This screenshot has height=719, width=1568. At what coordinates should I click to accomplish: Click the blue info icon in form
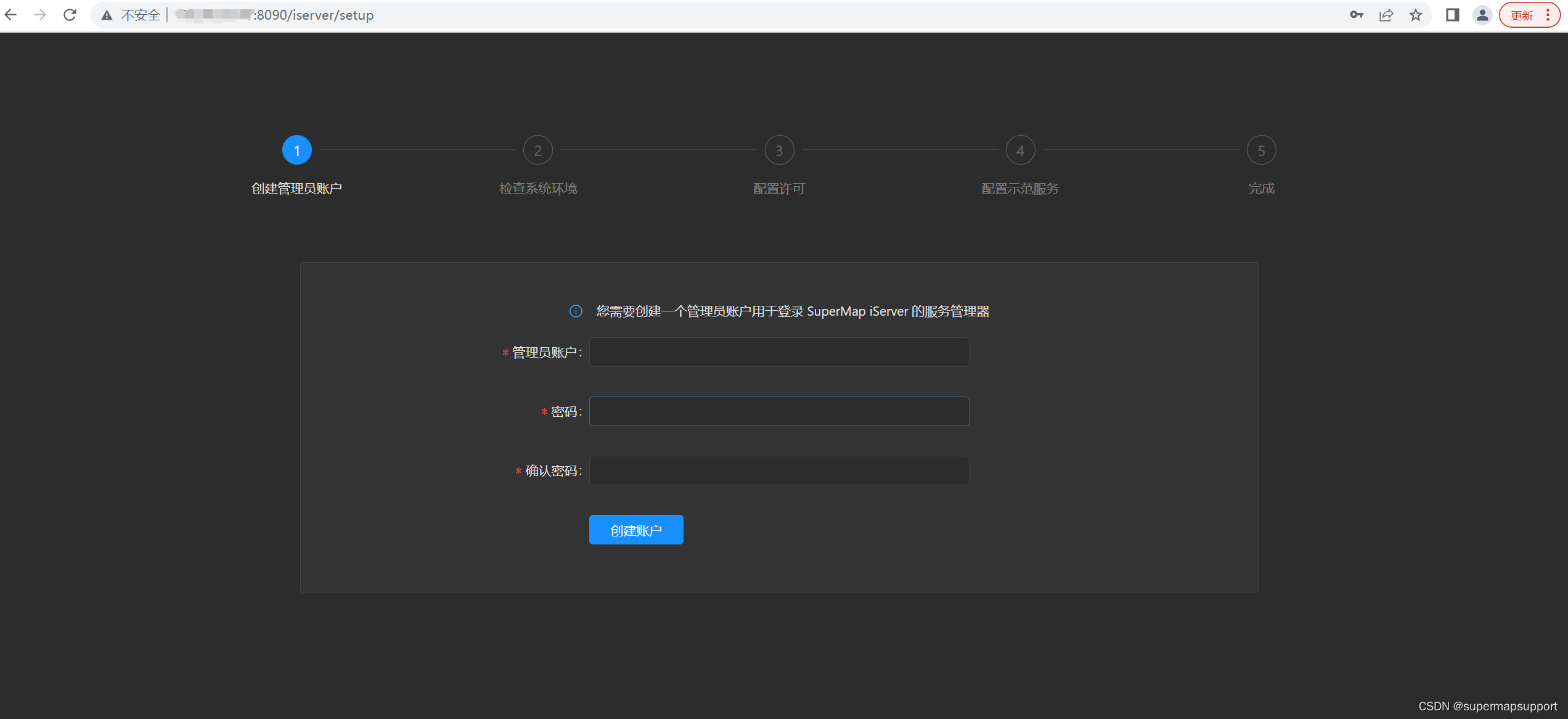pyautogui.click(x=576, y=311)
